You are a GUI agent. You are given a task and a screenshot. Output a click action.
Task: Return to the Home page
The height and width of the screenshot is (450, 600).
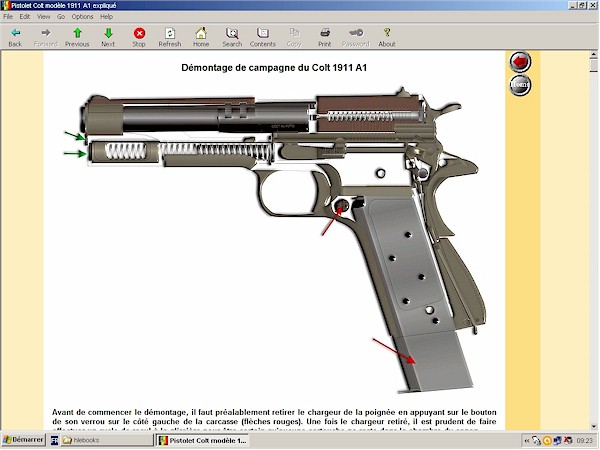pos(201,37)
